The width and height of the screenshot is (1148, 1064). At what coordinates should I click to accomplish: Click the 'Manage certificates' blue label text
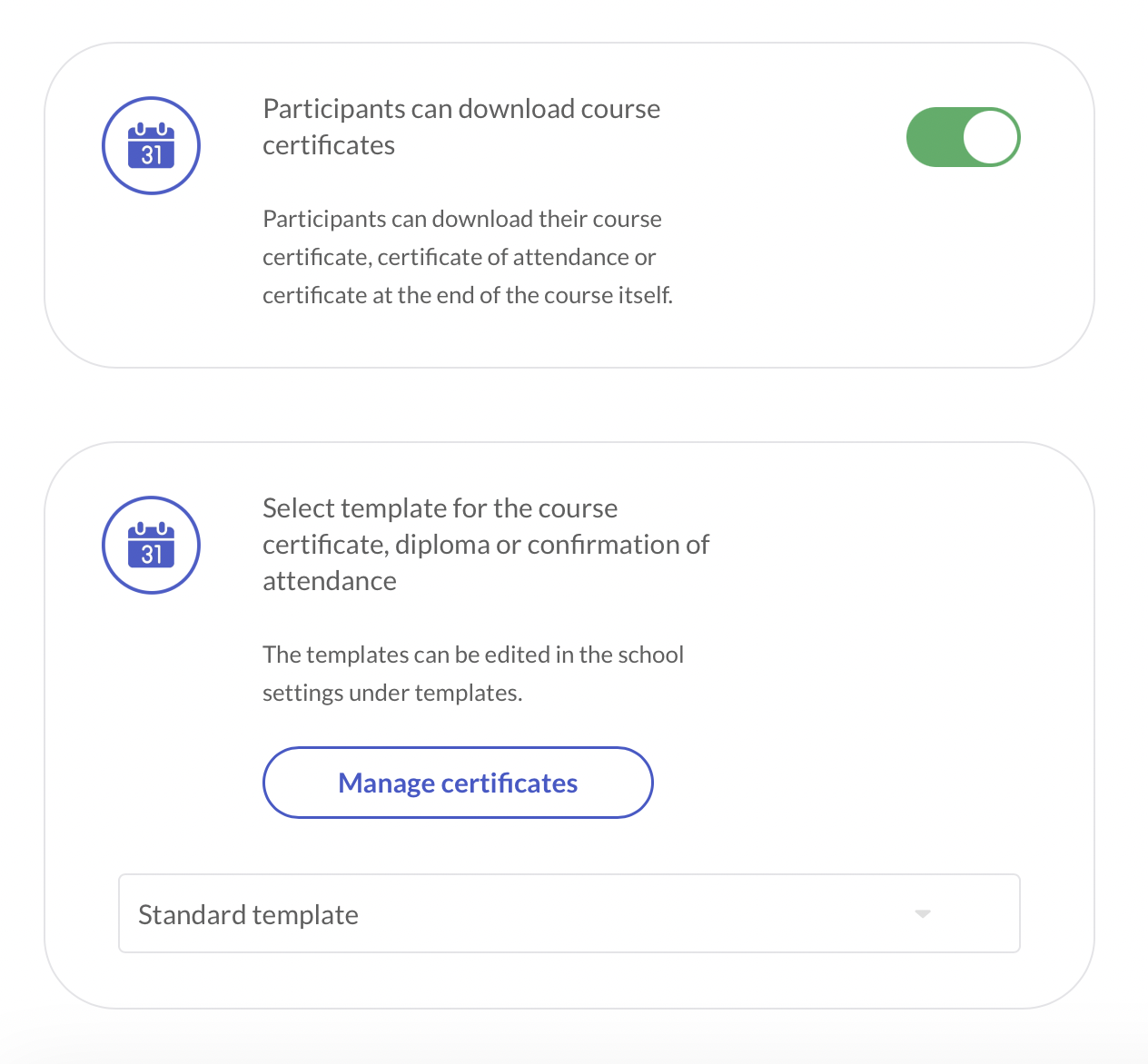458,783
